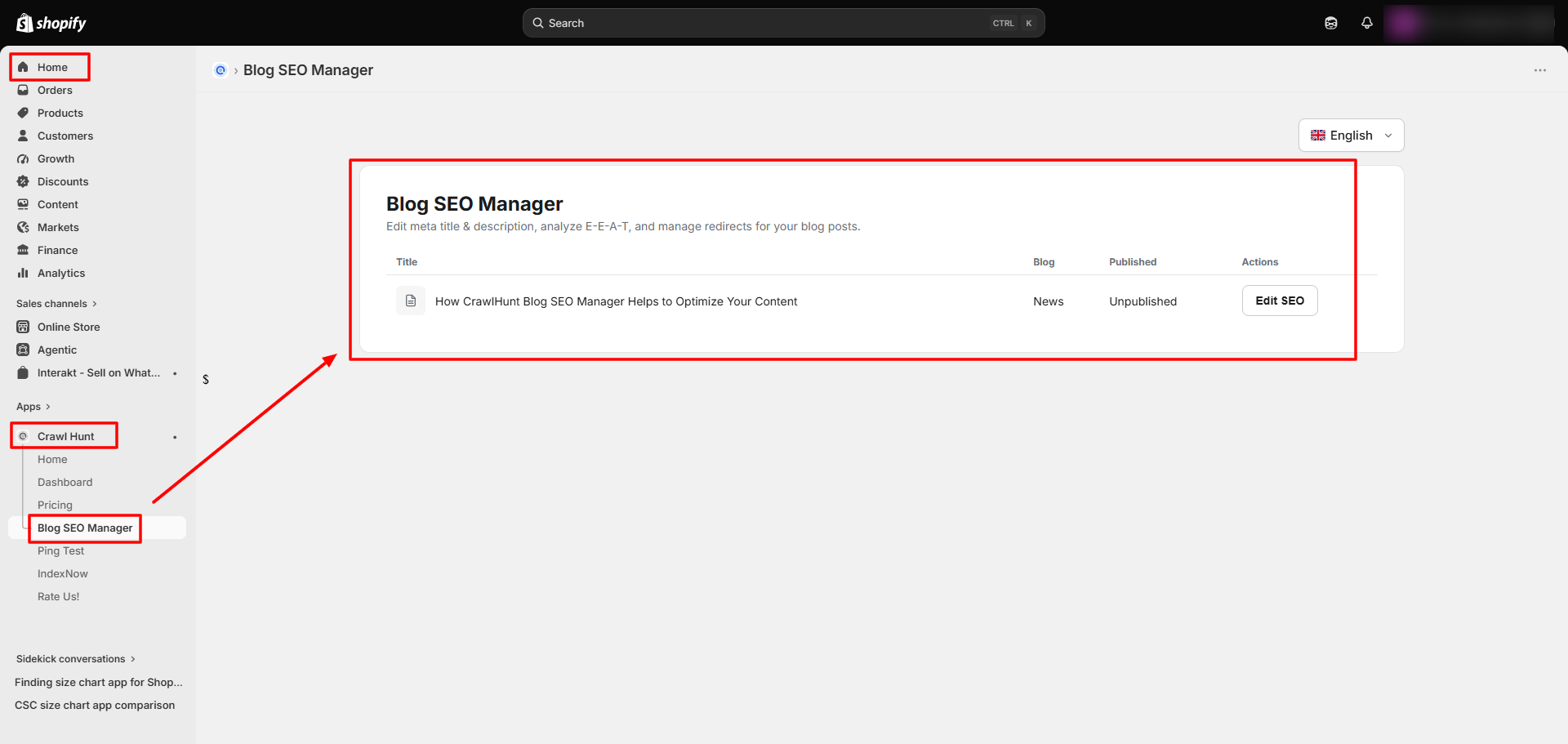Click the Customers person icon

(23, 136)
